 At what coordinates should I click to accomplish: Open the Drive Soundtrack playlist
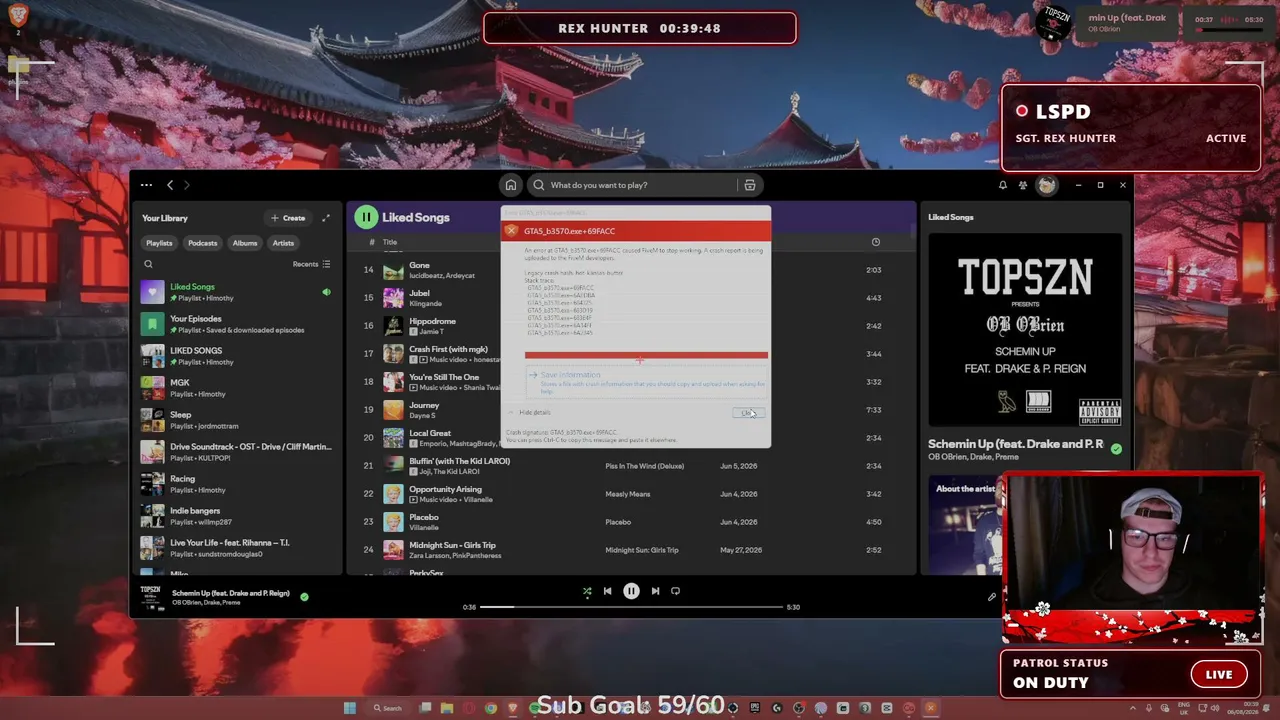click(238, 452)
